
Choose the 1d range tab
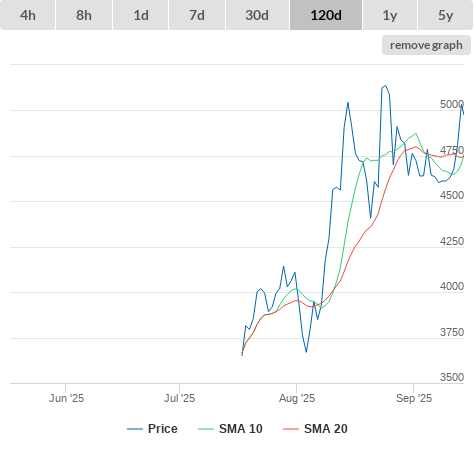(x=141, y=15)
